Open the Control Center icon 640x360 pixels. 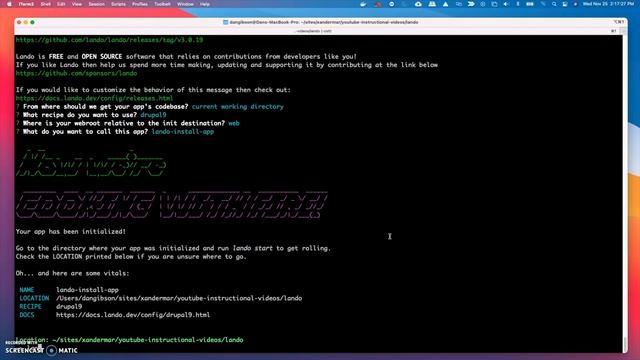[565, 4]
